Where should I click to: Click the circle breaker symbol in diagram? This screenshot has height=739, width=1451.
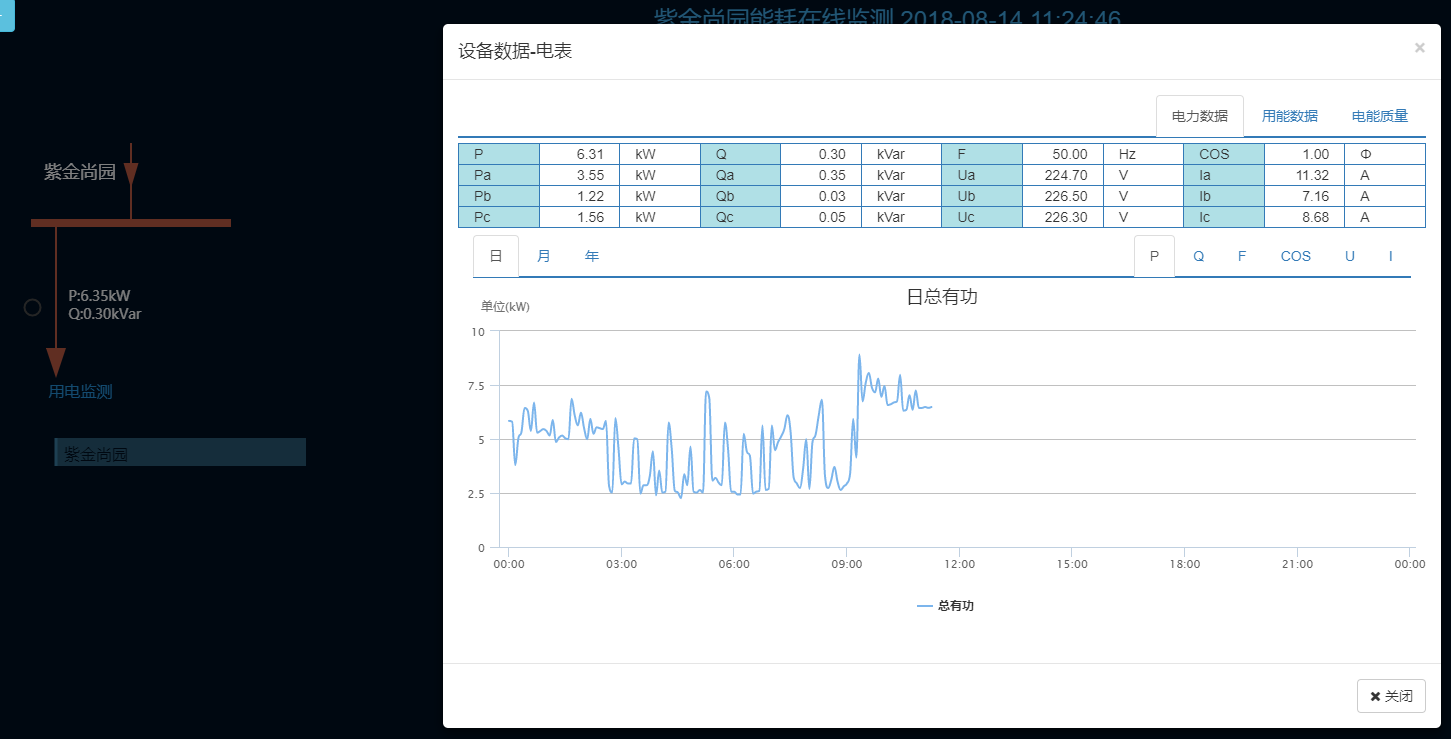coord(32,307)
